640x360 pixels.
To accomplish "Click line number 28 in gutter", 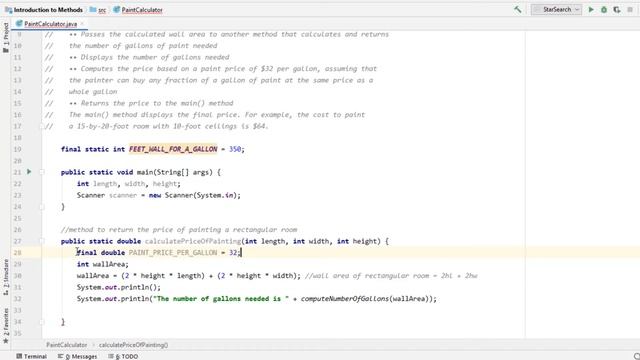I will pos(17,253).
